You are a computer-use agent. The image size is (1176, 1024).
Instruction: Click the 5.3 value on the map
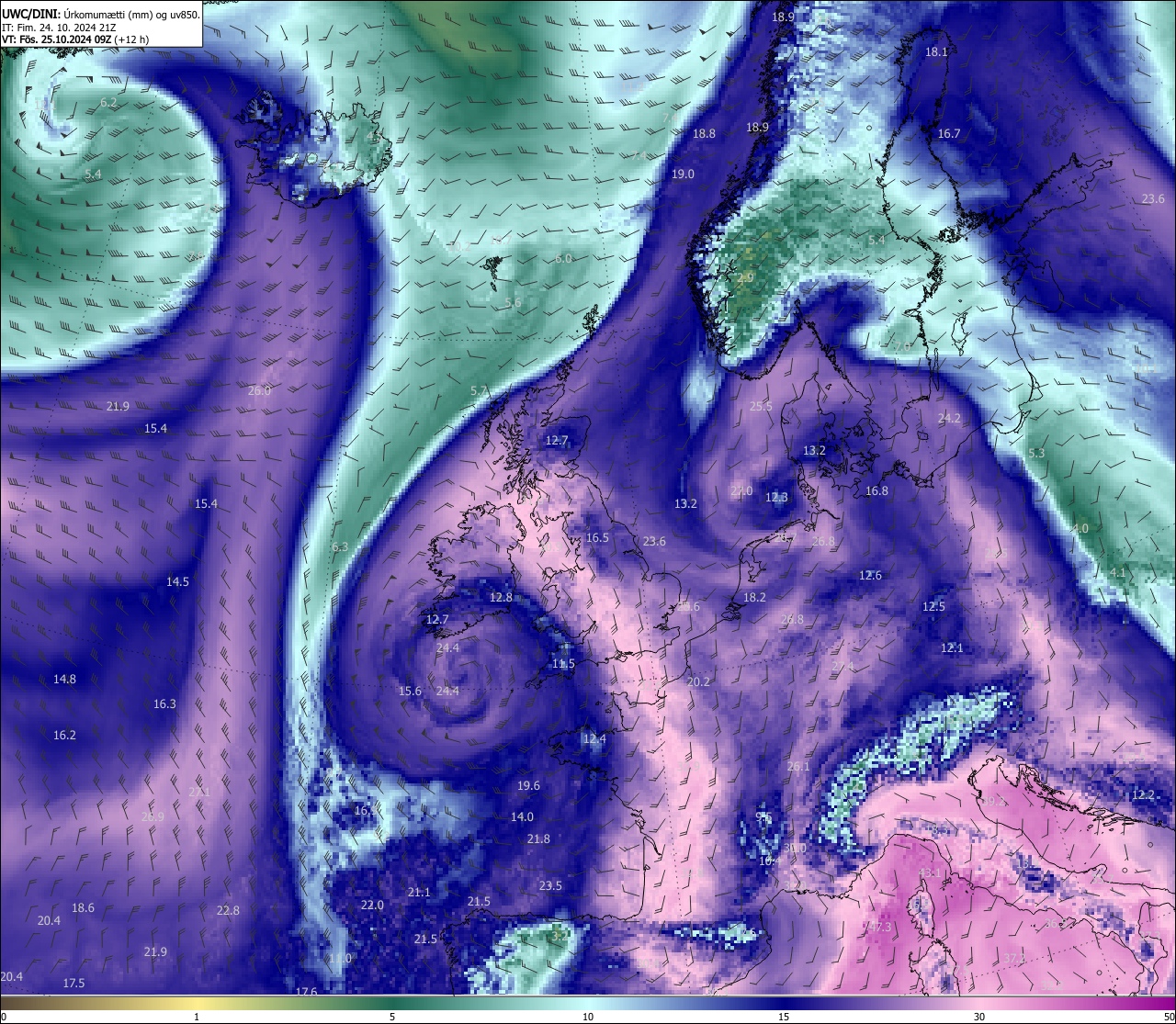[x=1036, y=453]
